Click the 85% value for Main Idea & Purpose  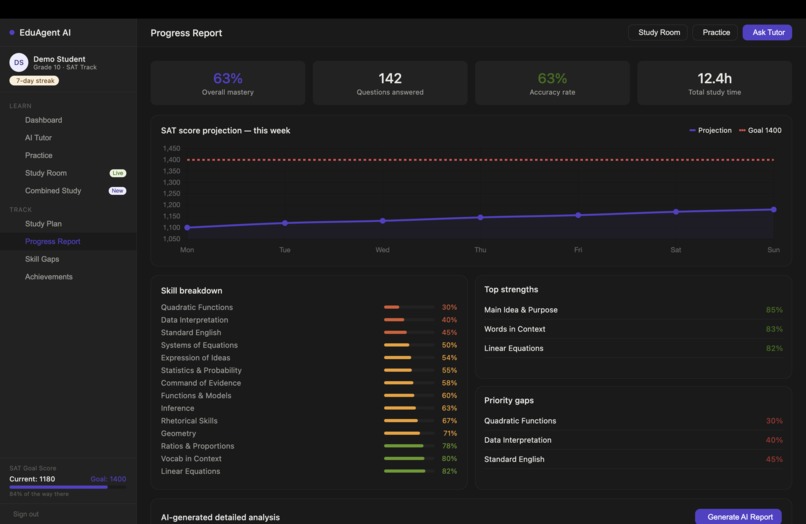tap(774, 310)
